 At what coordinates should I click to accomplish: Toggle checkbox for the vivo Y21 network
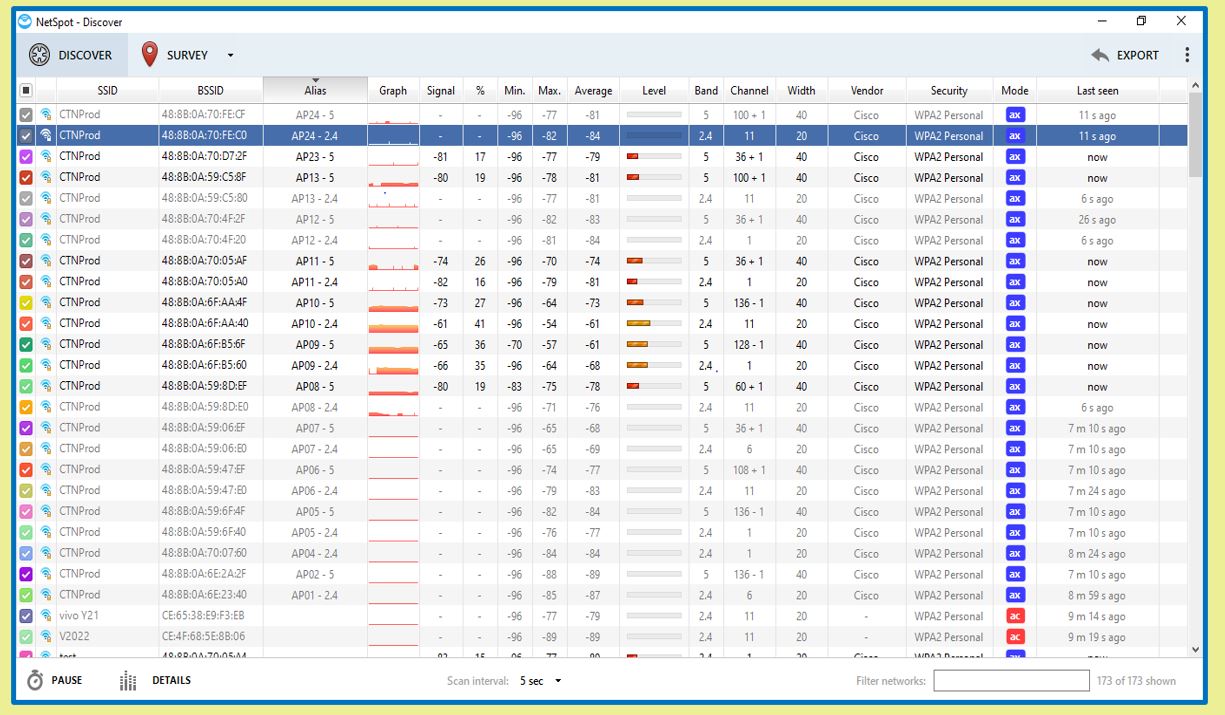point(27,616)
